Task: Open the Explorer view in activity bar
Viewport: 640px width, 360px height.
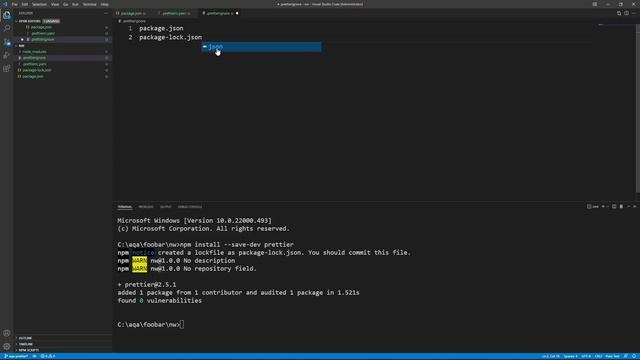Action: [x=7, y=16]
